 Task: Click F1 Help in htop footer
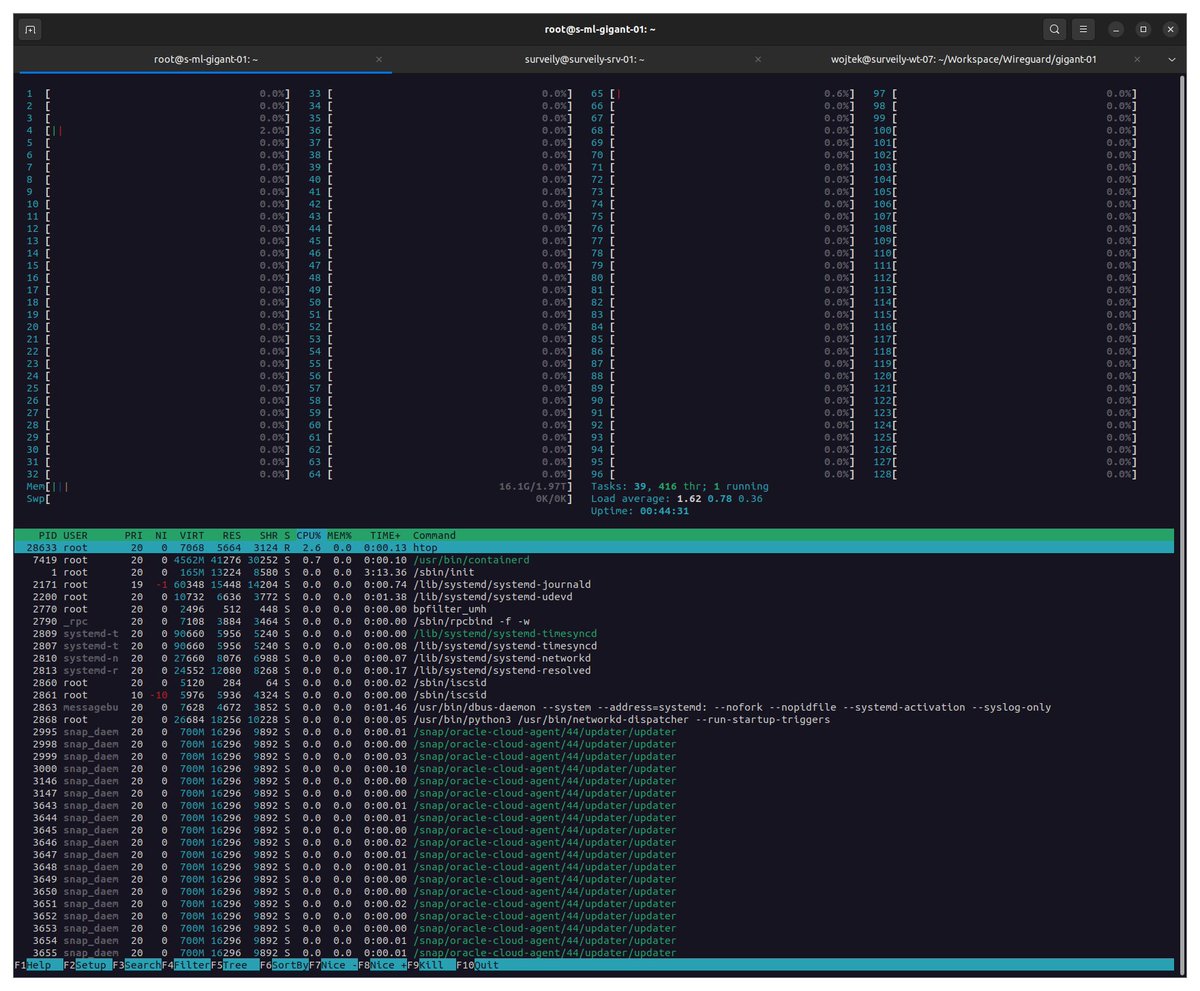[38, 965]
